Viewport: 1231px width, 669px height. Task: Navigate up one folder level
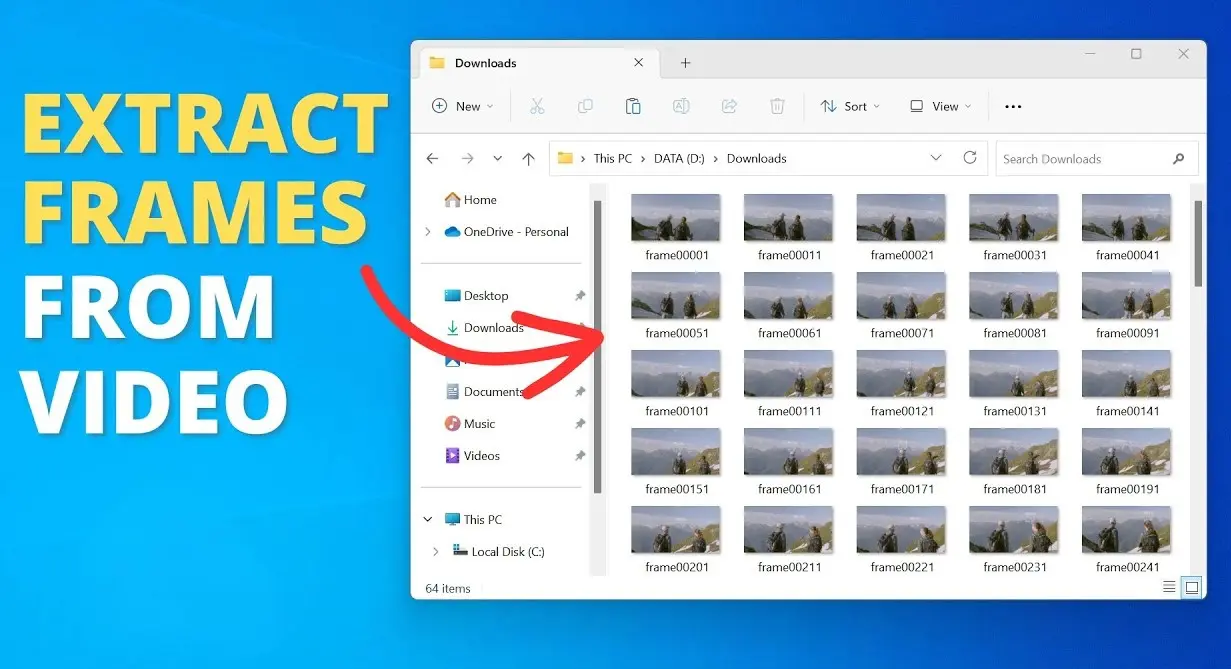[x=529, y=158]
